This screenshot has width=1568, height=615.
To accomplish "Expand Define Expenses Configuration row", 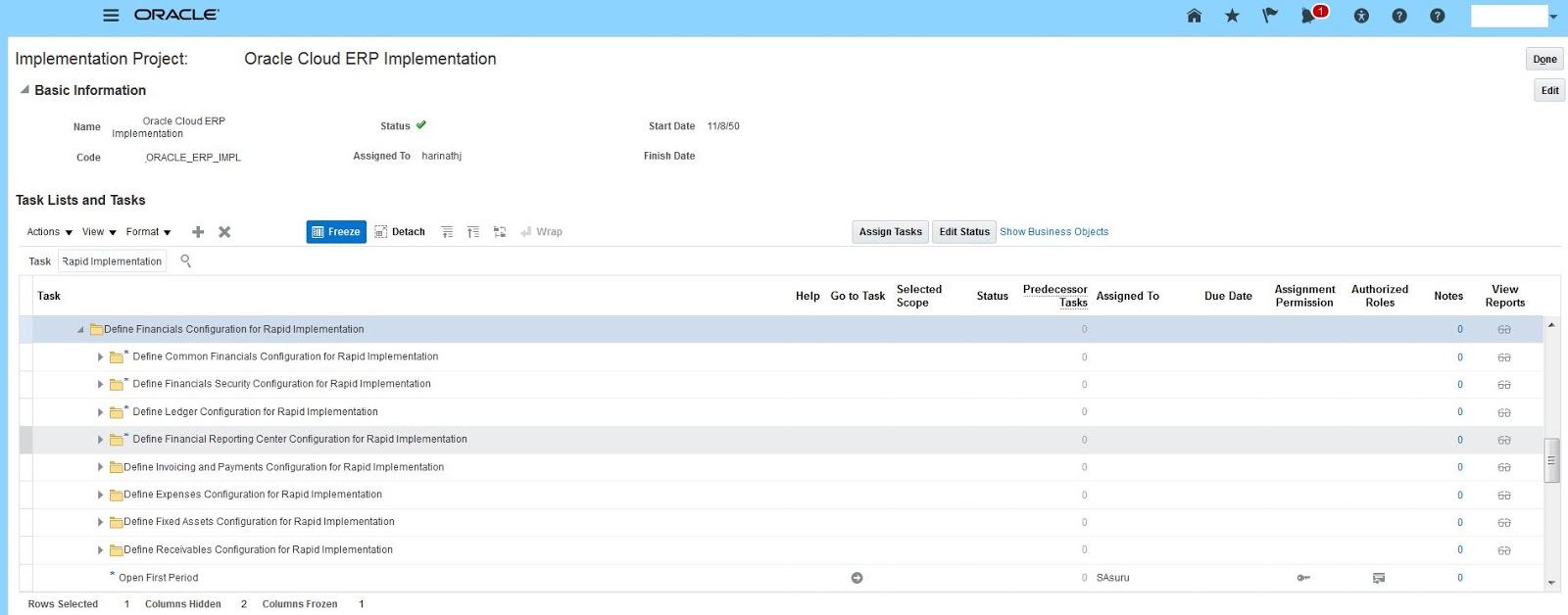I will tap(100, 495).
